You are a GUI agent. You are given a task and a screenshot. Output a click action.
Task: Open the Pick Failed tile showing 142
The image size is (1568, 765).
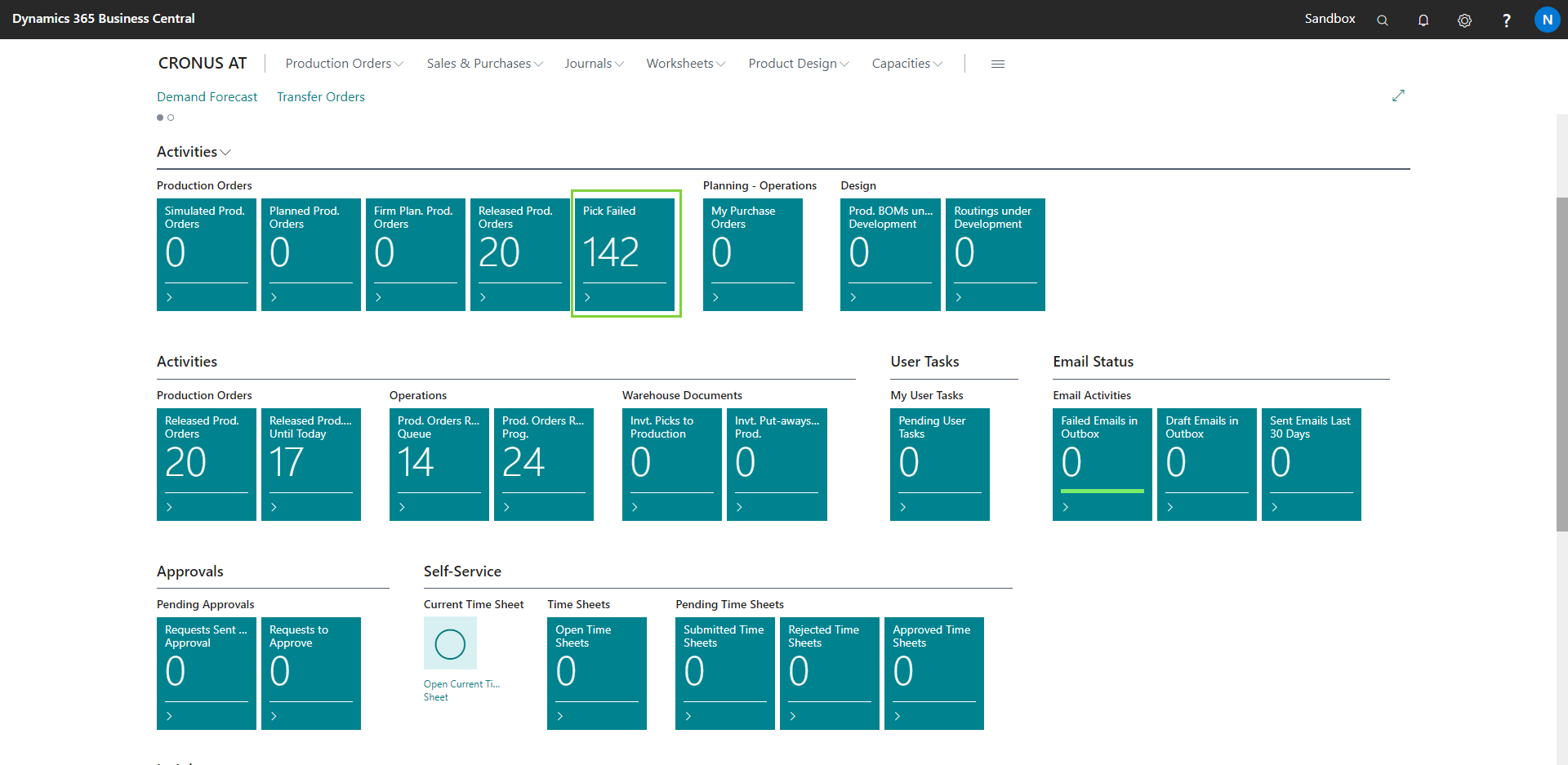click(x=626, y=255)
